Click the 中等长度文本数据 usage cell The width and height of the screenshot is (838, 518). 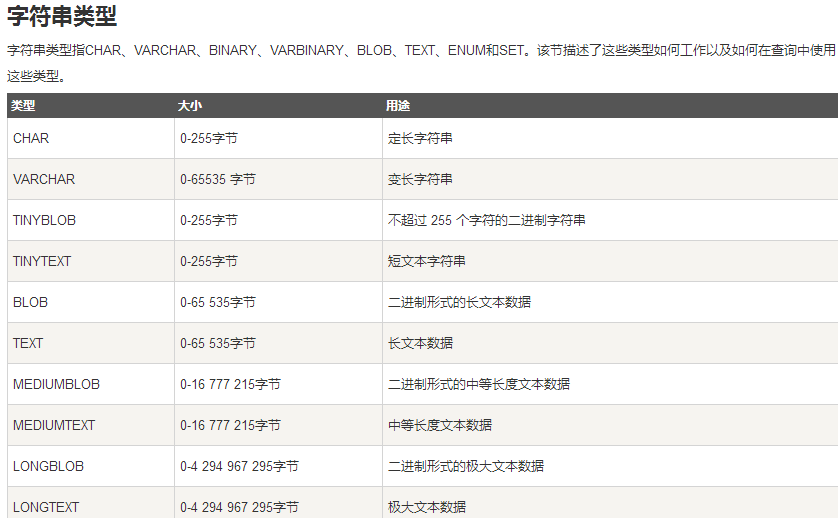[610, 425]
